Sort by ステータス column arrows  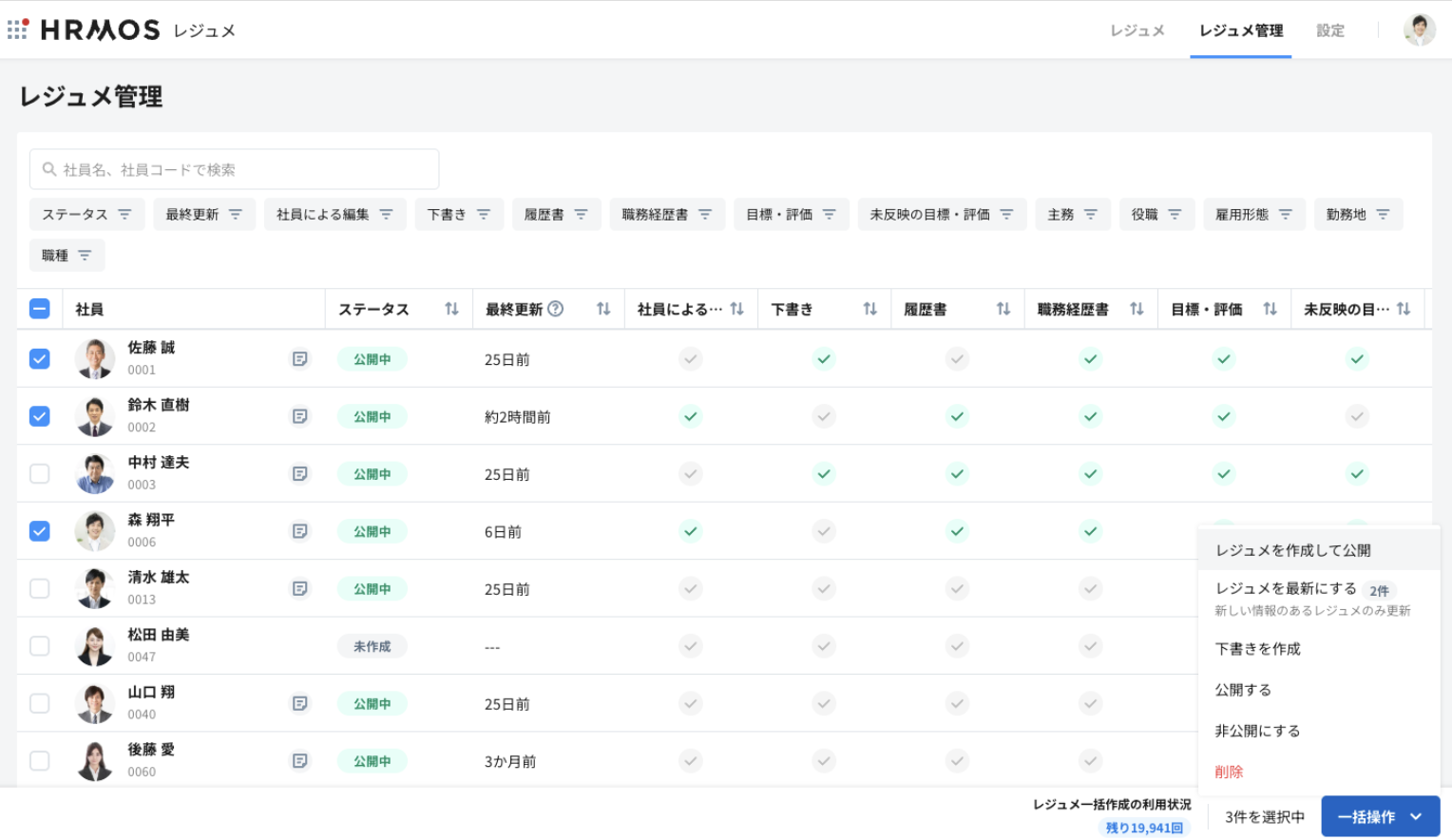pos(451,309)
